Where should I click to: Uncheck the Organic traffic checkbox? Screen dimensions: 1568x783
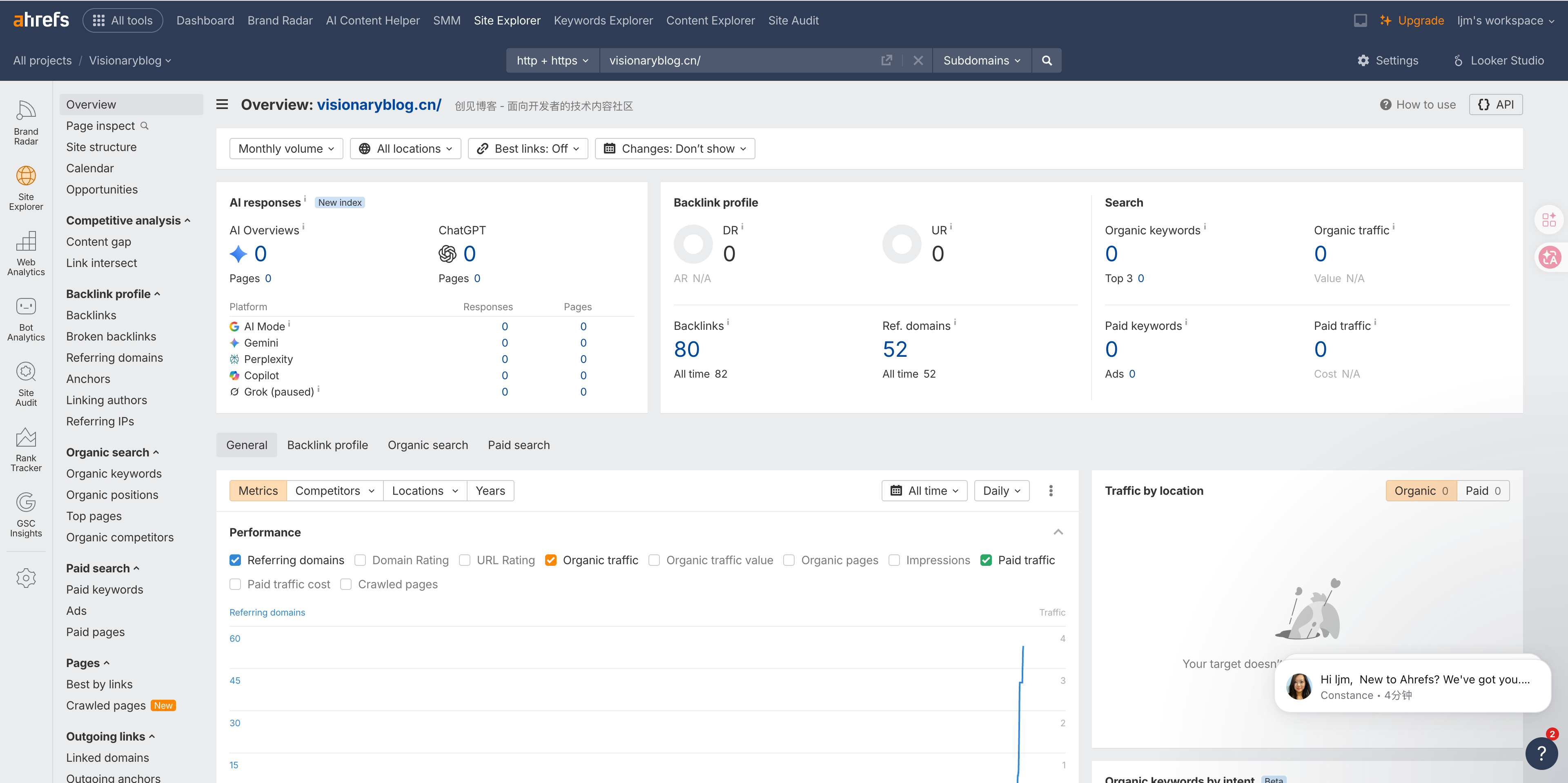coord(551,560)
